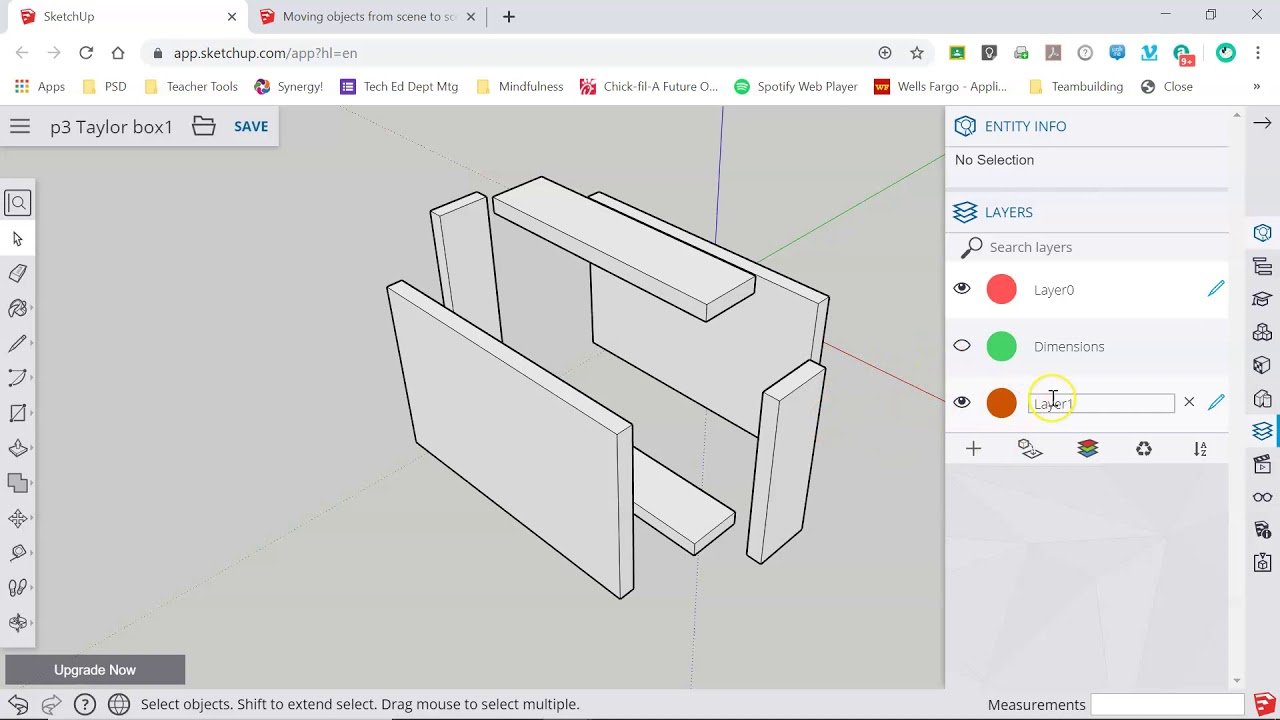
Task: Activate the Tape Measure tool
Action: [18, 552]
